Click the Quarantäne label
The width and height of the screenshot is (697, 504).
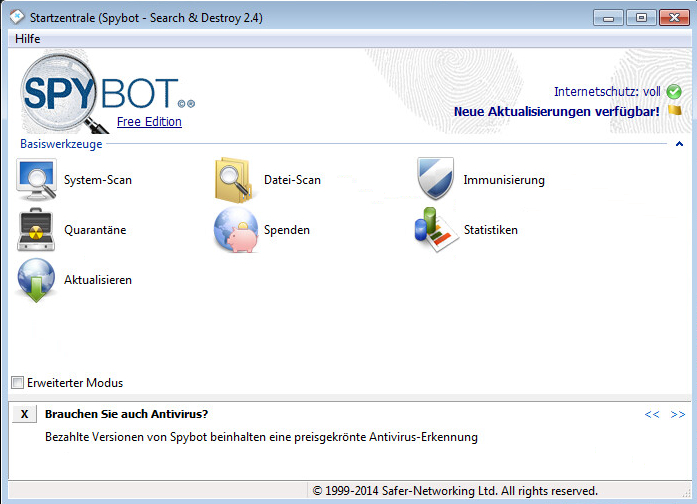coord(95,230)
